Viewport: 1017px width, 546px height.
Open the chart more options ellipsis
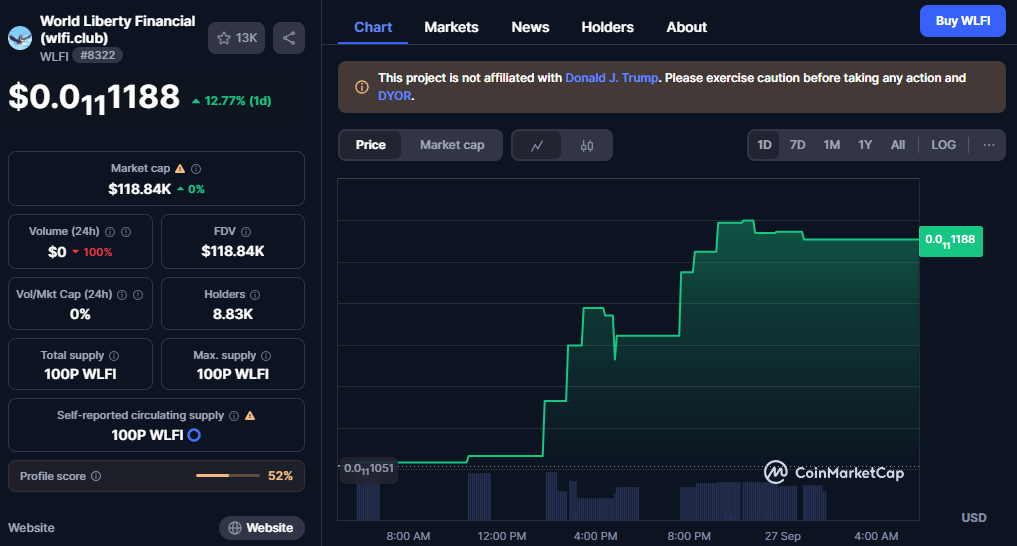tap(988, 145)
